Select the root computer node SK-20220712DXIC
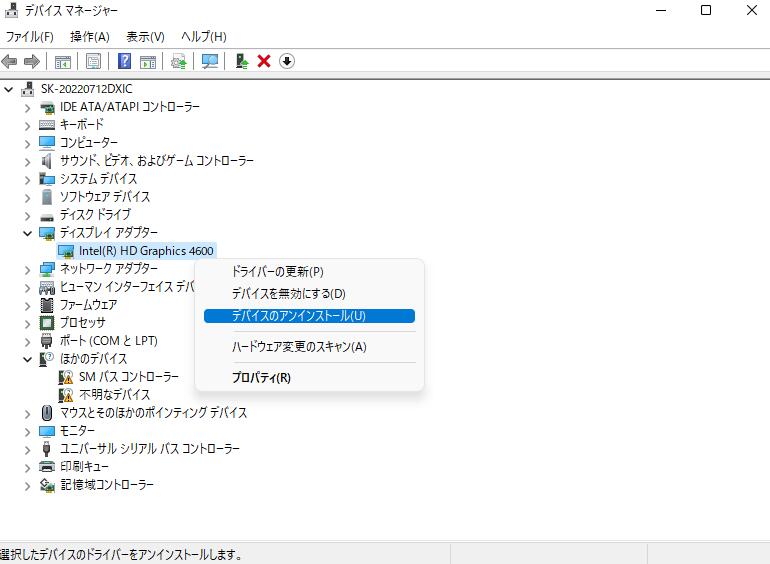Viewport: 770px width, 564px height. (x=86, y=89)
